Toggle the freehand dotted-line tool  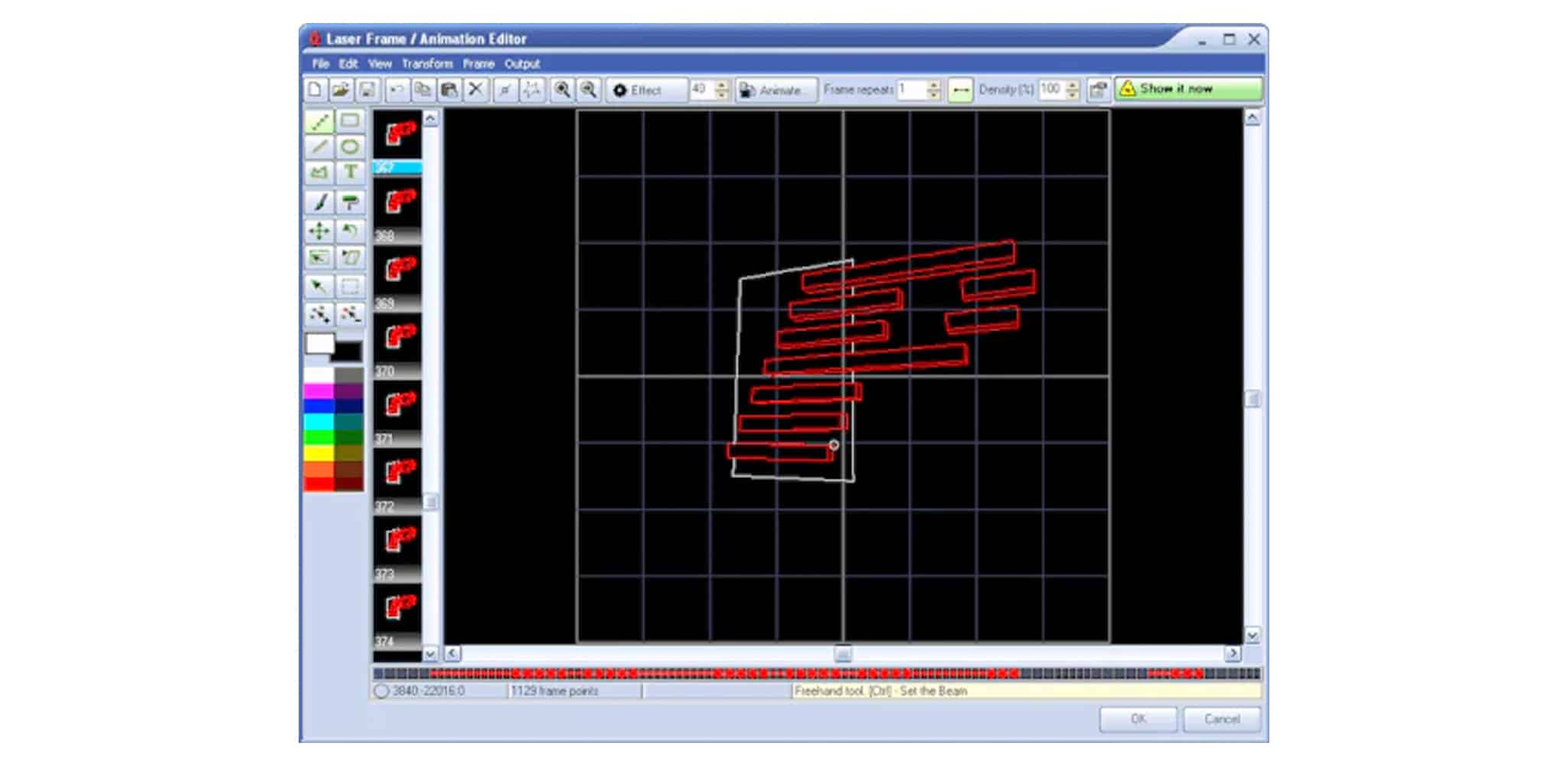click(x=319, y=121)
